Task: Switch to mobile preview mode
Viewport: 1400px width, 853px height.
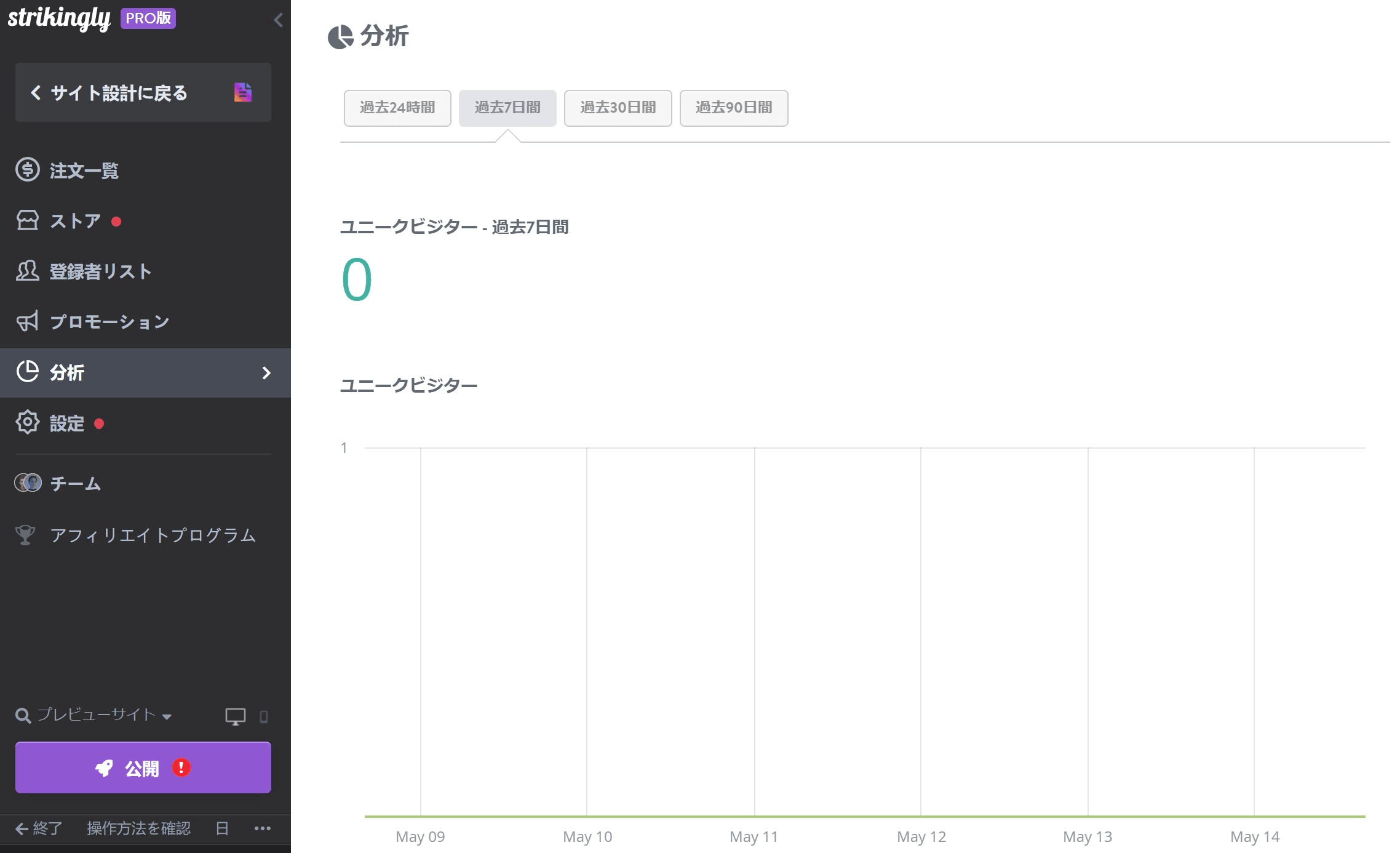Action: 264,716
